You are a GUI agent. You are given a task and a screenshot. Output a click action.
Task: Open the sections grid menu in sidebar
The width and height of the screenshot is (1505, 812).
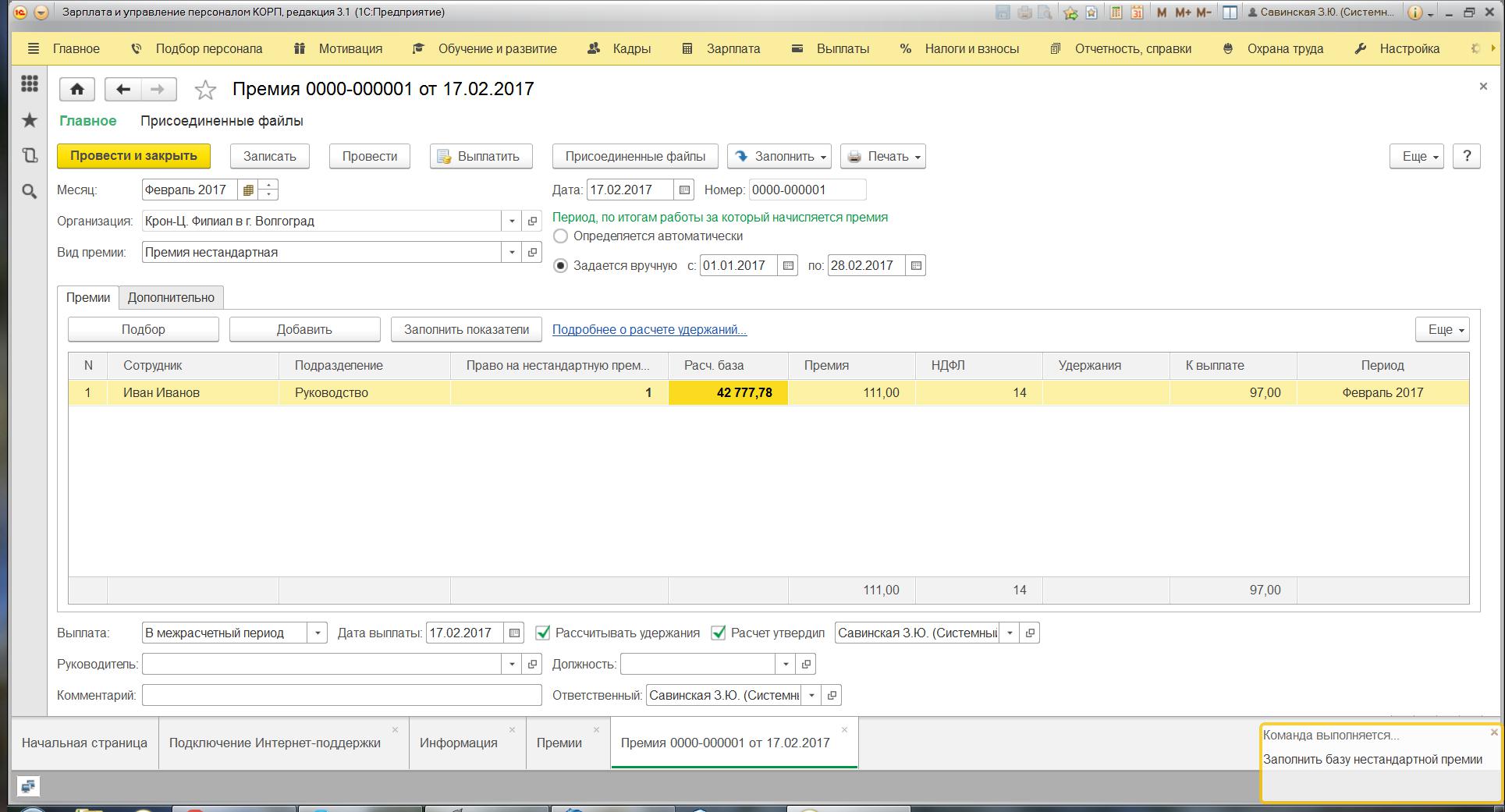click(x=30, y=83)
